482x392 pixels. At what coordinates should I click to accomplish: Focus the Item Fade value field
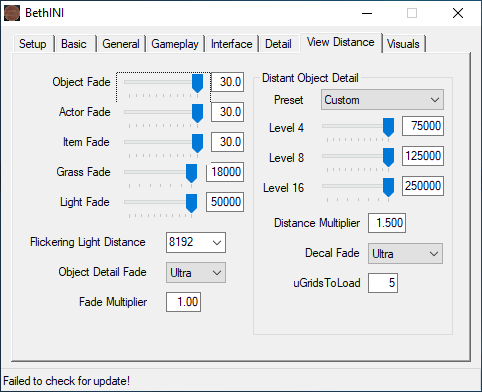pos(227,142)
